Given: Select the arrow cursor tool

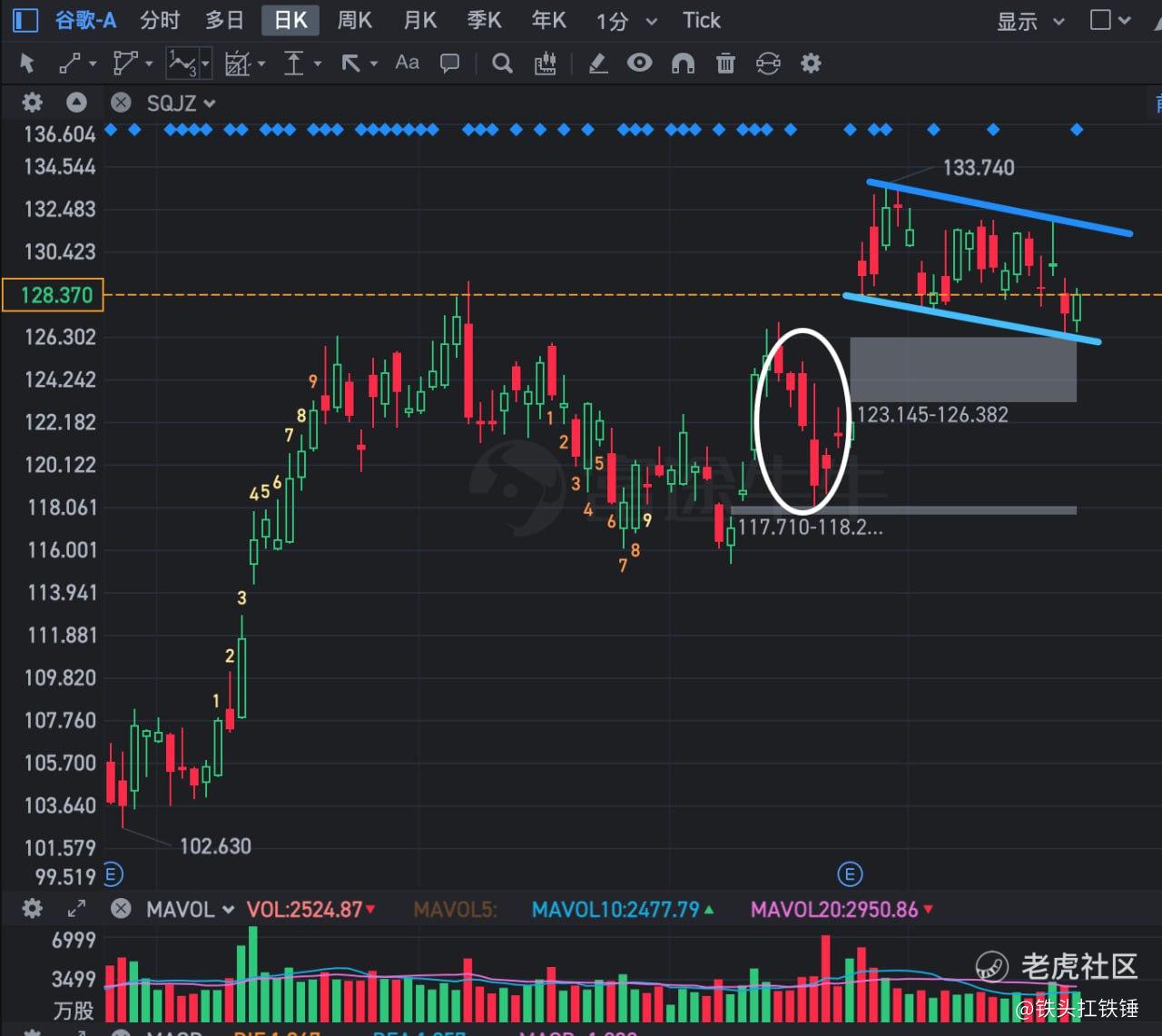Looking at the screenshot, I should pyautogui.click(x=27, y=63).
